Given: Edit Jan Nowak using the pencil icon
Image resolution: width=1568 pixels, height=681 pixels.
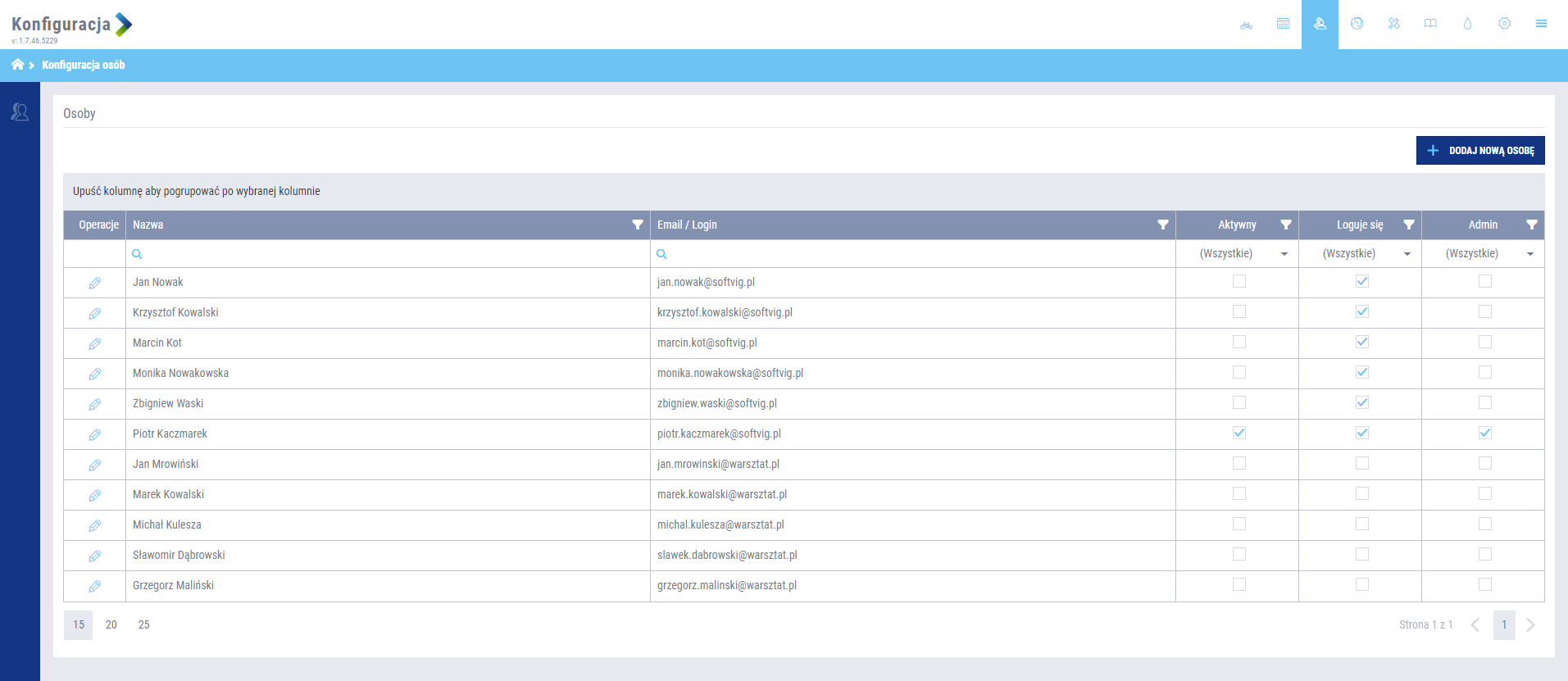Looking at the screenshot, I should click(95, 283).
